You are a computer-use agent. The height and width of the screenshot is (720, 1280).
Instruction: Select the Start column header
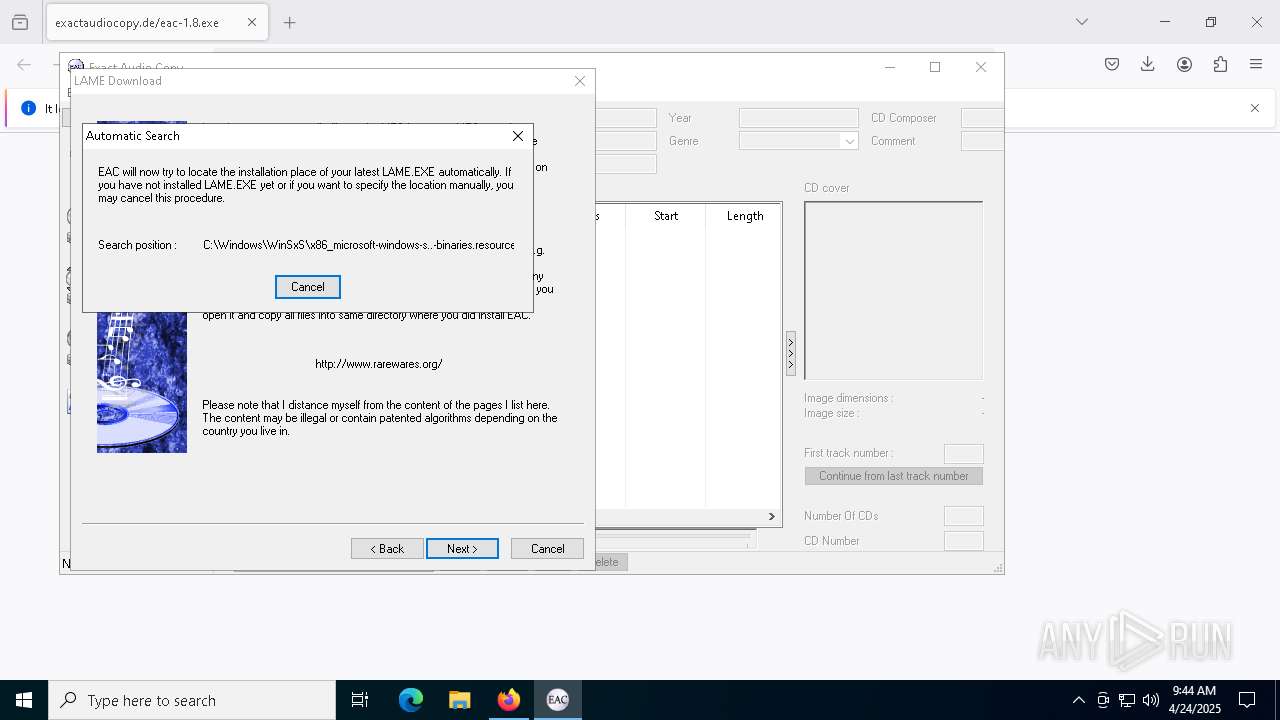tap(666, 216)
